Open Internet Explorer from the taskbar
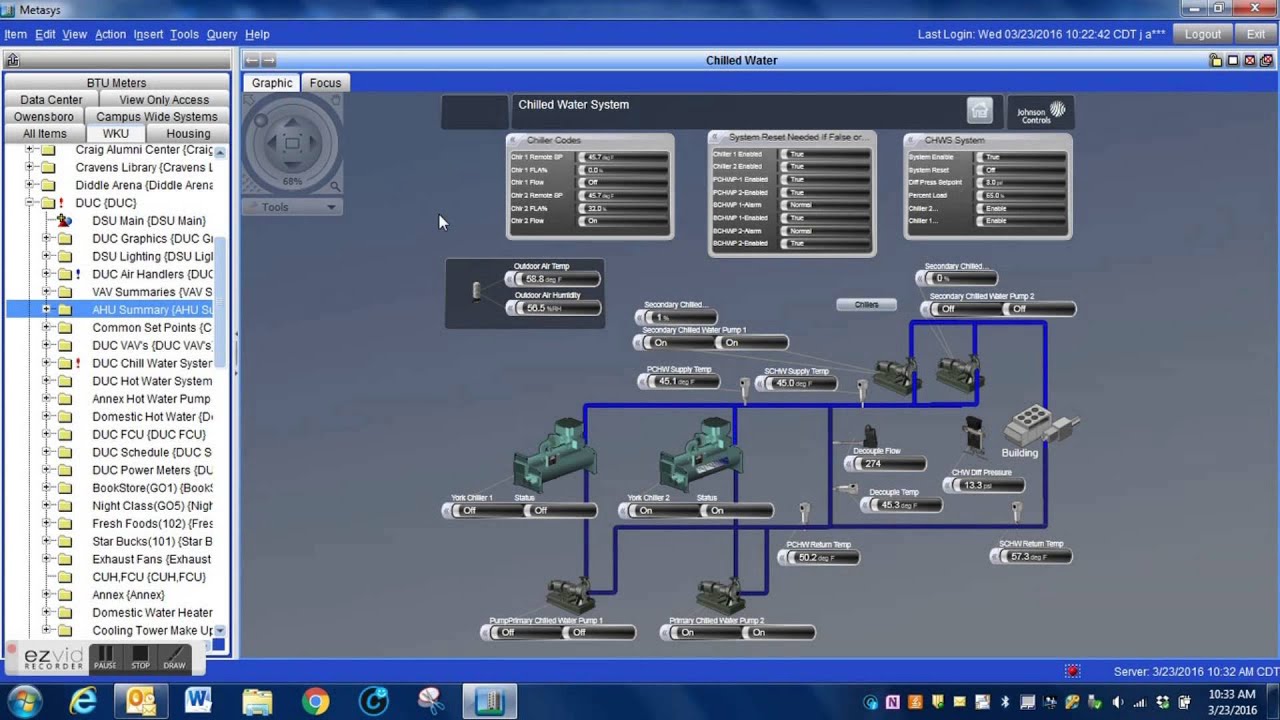 click(x=82, y=701)
